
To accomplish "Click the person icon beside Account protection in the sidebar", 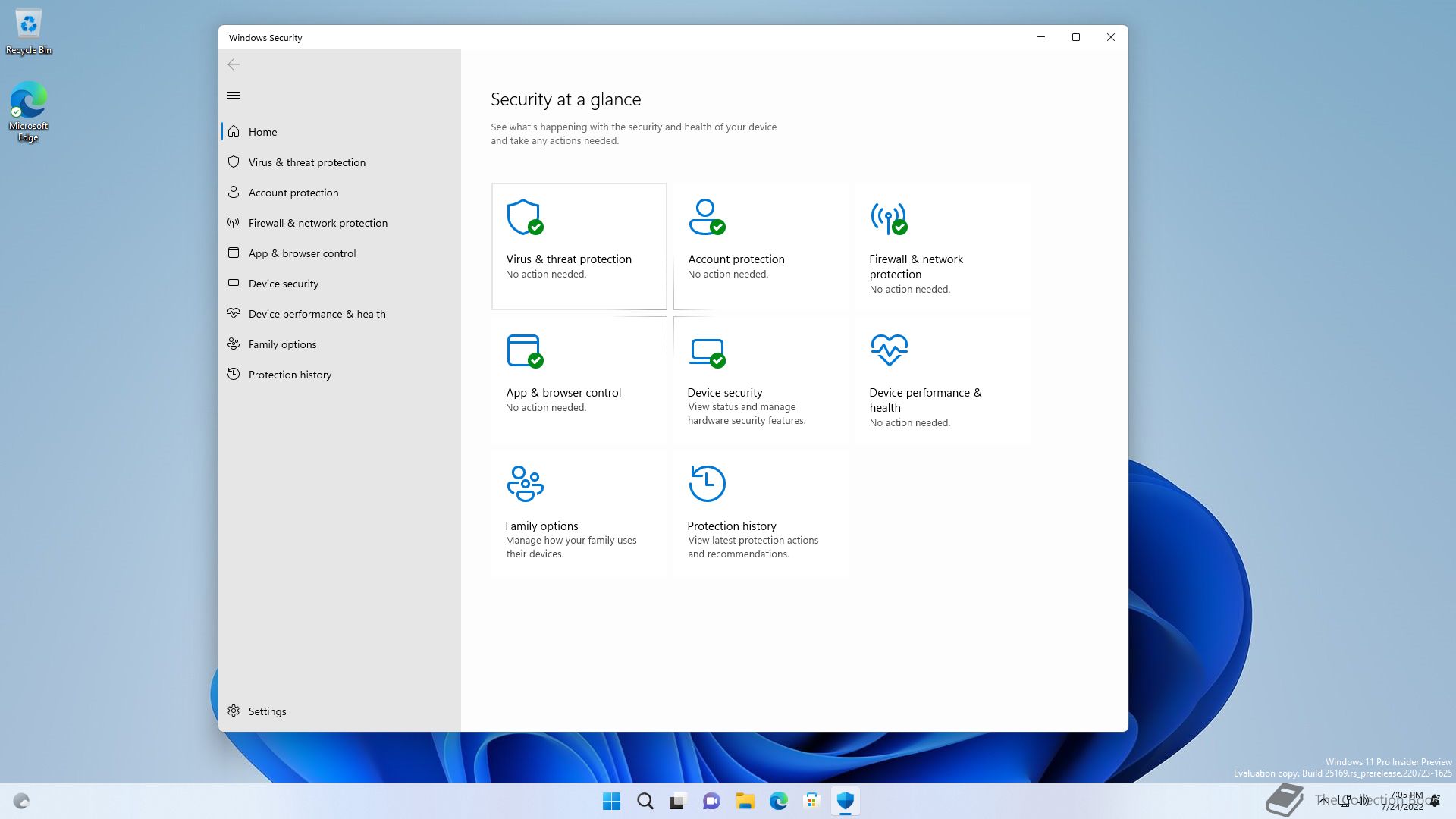I will point(234,192).
